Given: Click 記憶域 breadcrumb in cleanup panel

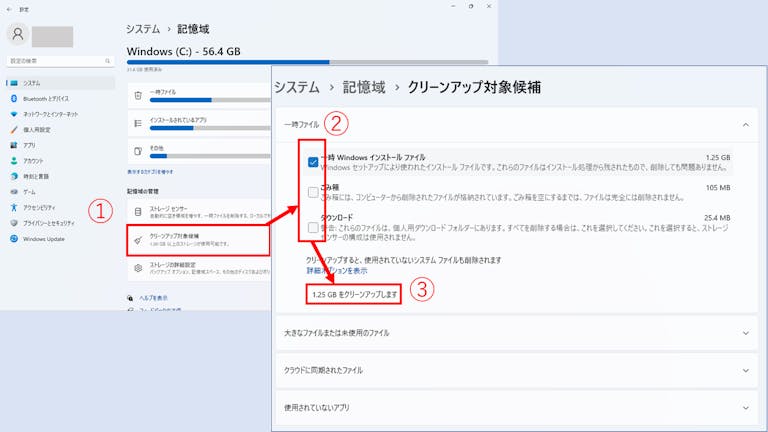Looking at the screenshot, I should [x=364, y=87].
